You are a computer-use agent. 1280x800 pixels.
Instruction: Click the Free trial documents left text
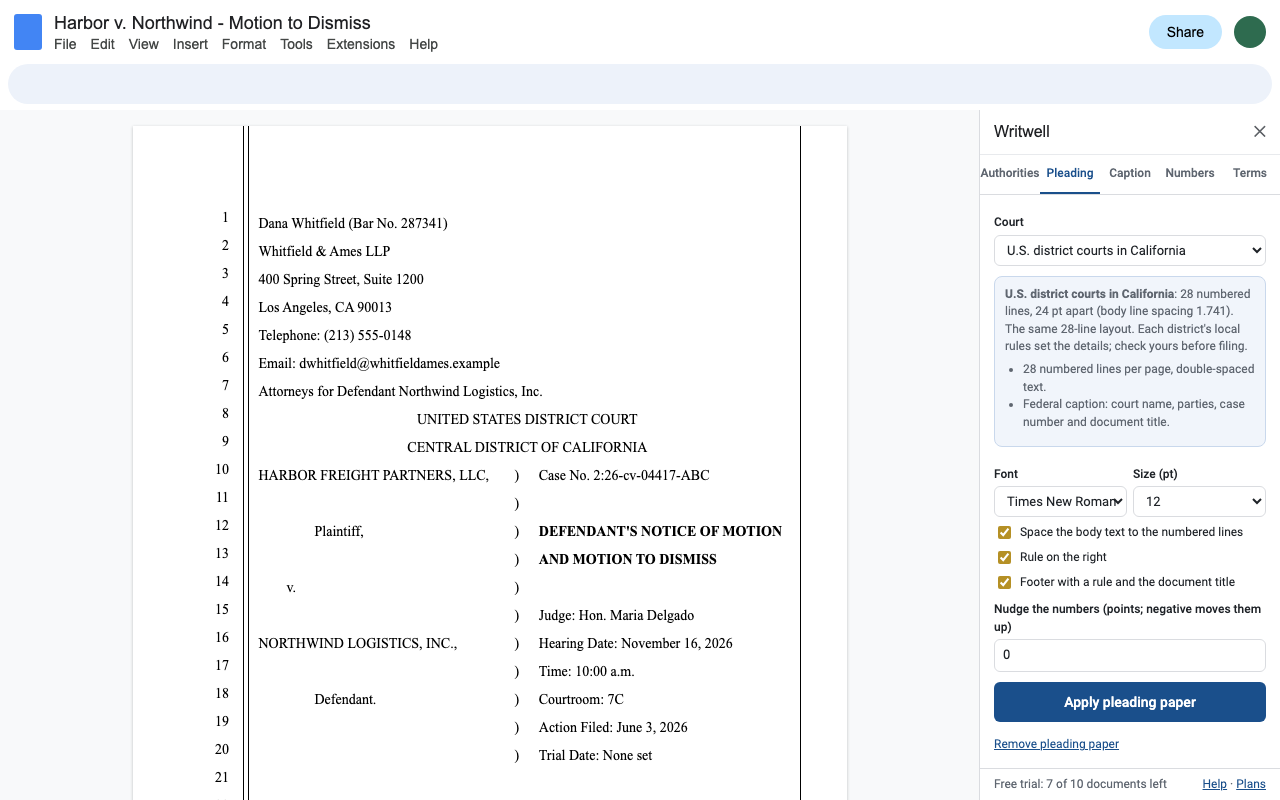tap(1080, 784)
